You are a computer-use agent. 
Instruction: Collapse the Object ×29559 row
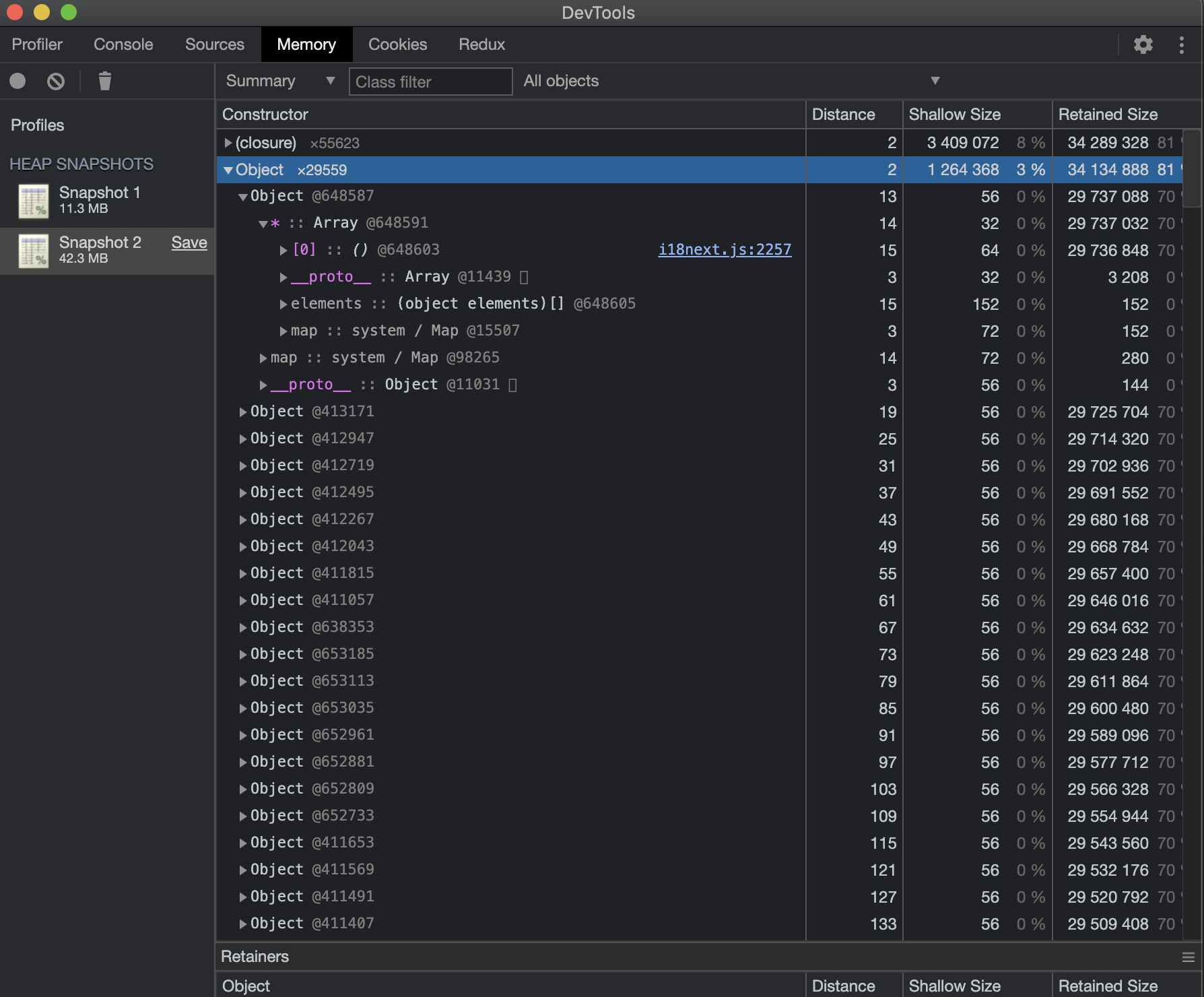point(228,170)
